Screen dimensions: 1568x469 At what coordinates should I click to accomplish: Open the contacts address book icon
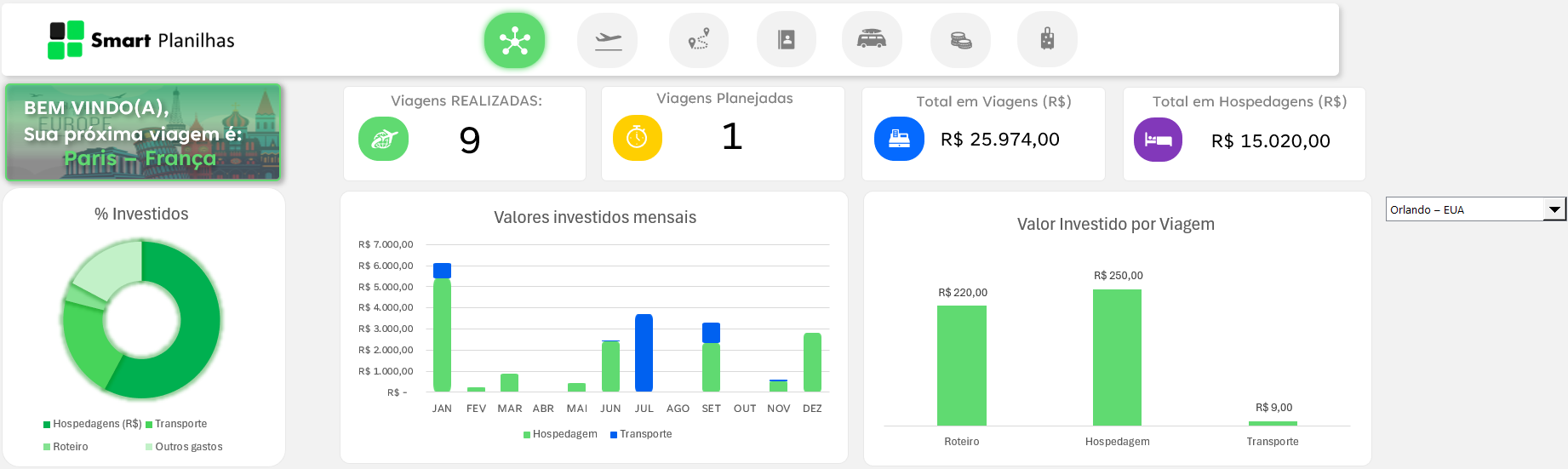point(787,40)
